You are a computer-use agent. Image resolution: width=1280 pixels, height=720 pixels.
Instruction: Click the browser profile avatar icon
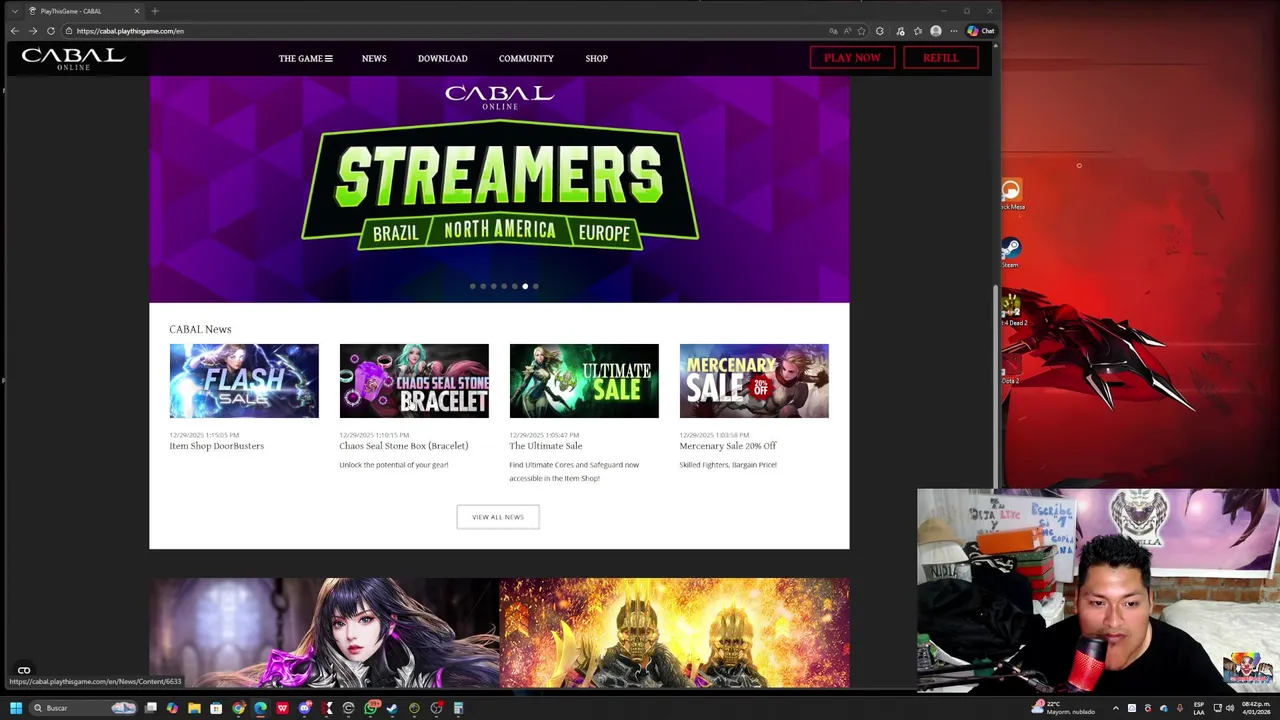click(x=936, y=31)
